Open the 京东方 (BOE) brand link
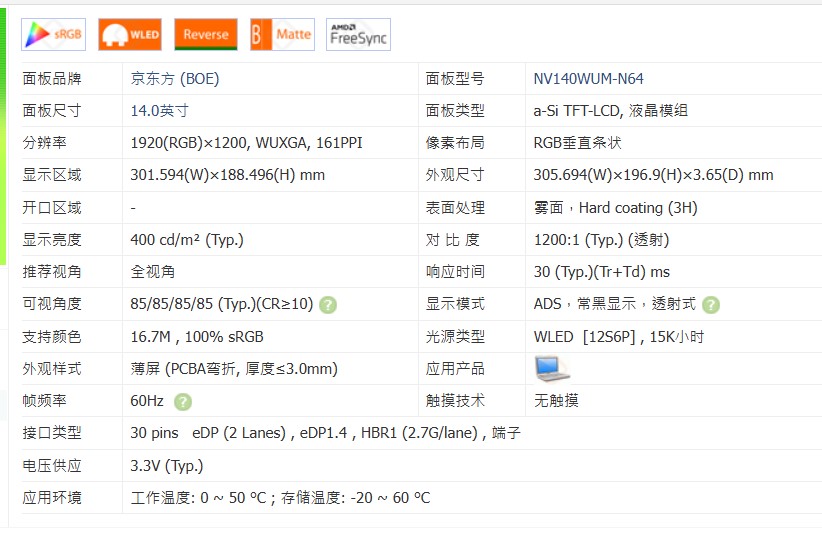 pyautogui.click(x=175, y=79)
